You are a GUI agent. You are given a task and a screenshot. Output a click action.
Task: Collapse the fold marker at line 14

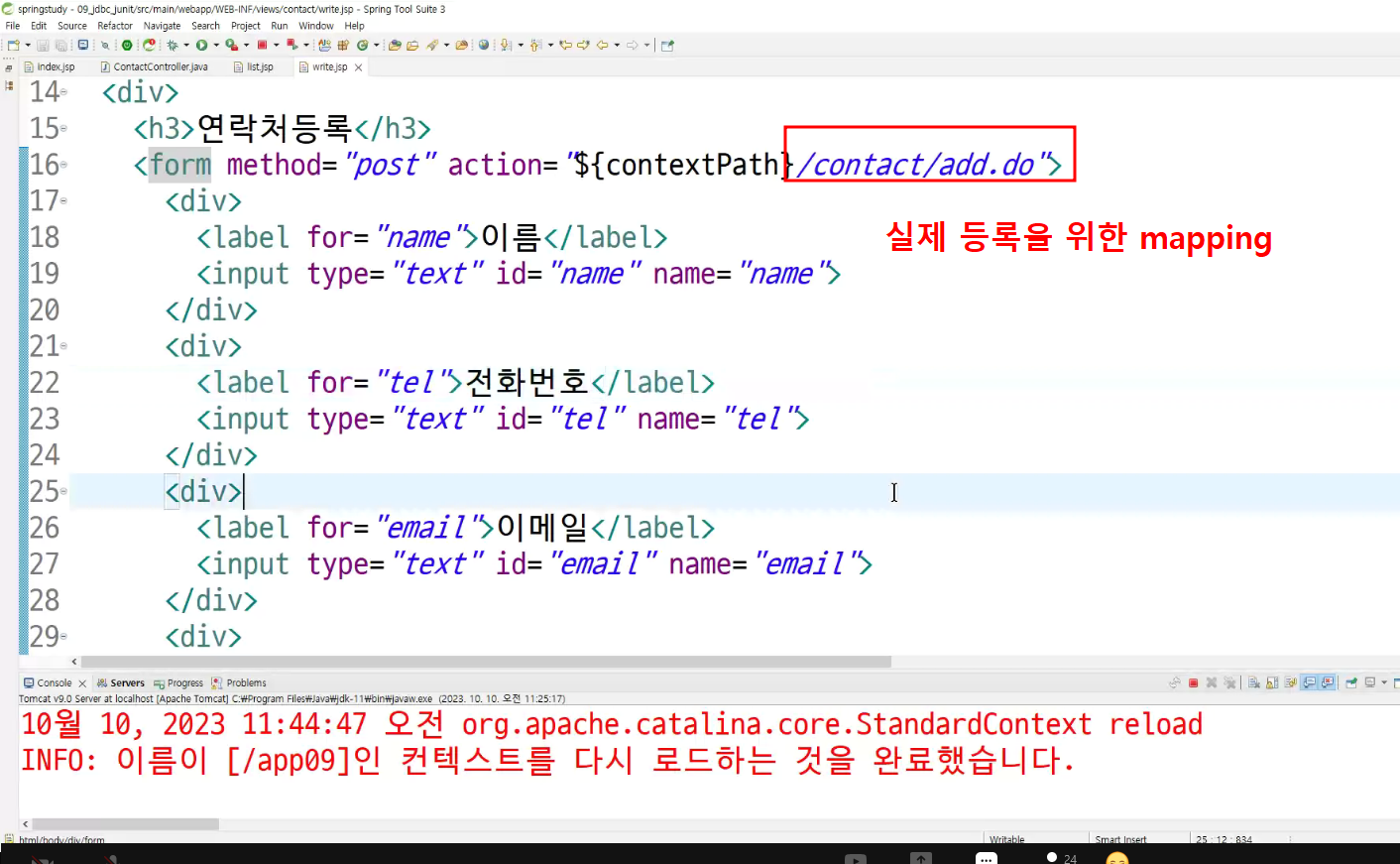(64, 92)
